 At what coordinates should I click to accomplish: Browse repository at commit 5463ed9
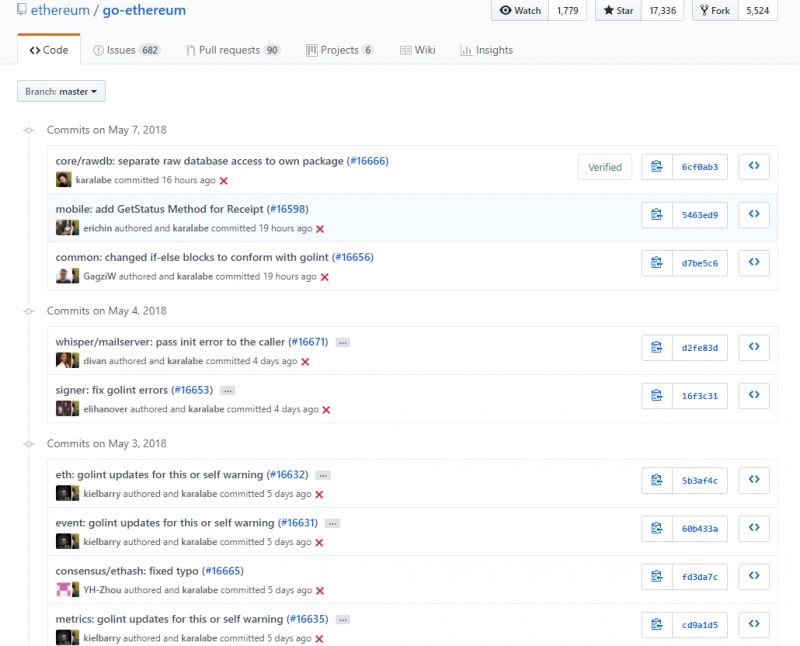pos(754,214)
